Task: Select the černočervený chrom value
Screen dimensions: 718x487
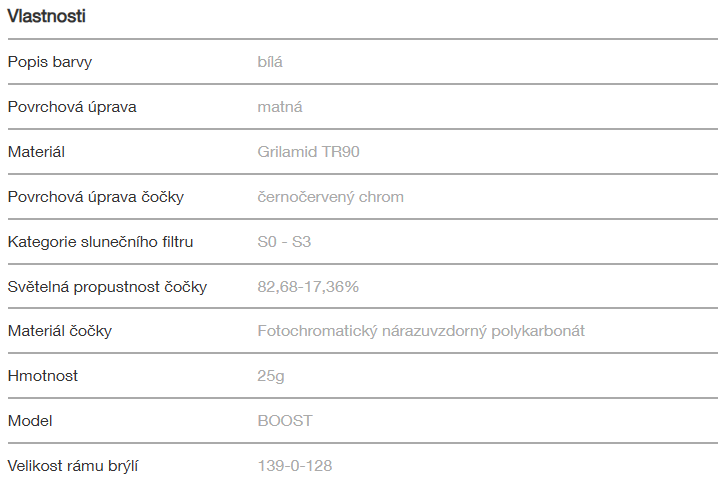Action: click(x=330, y=197)
